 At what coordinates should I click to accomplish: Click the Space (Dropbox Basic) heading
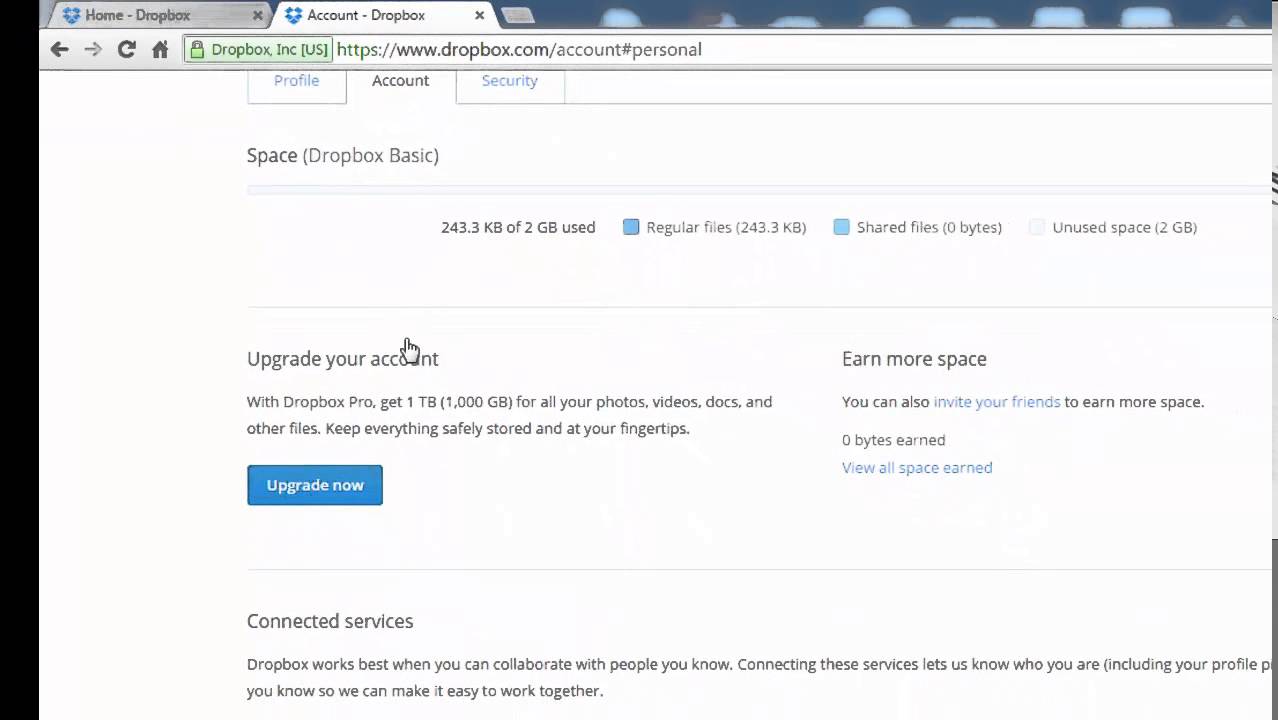[343, 156]
